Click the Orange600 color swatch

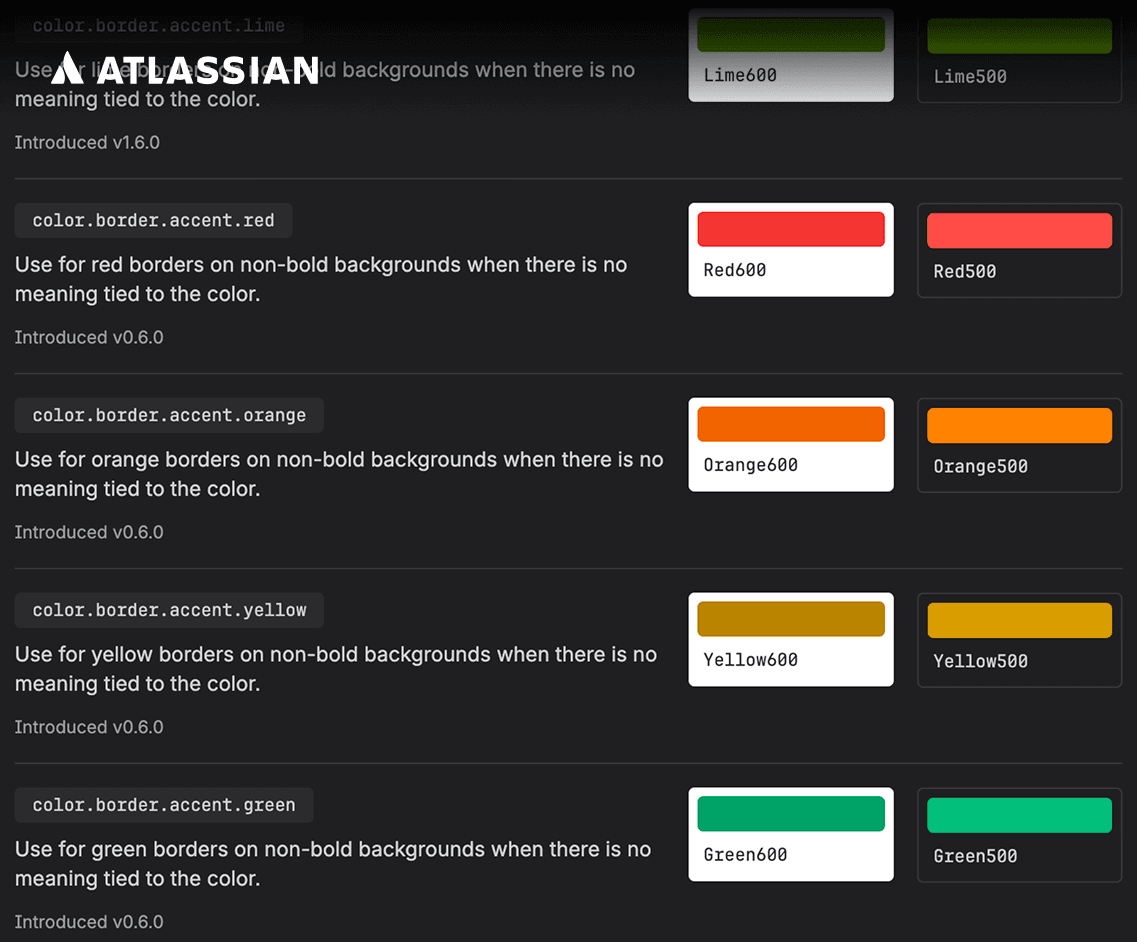pos(790,424)
